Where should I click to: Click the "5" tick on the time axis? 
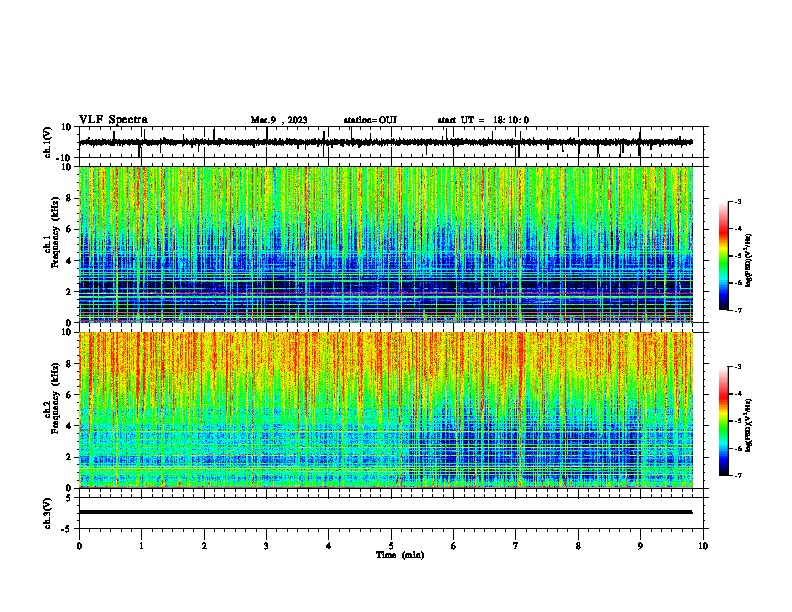pyautogui.click(x=391, y=546)
